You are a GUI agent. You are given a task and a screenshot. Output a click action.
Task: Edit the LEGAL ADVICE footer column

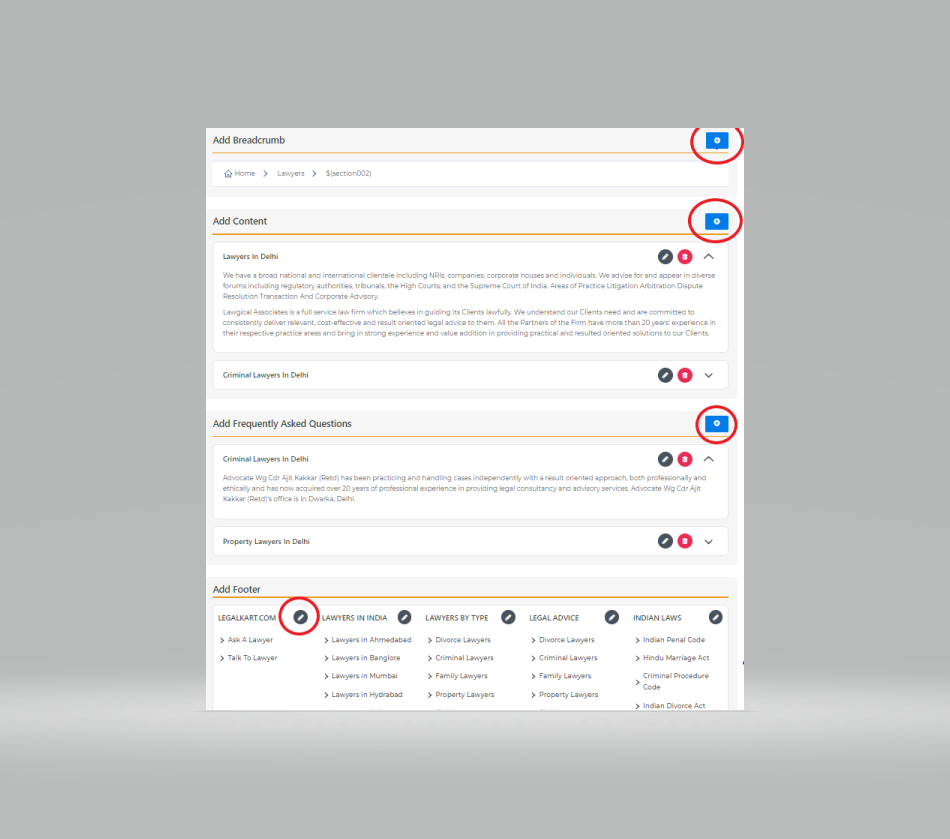pos(611,617)
